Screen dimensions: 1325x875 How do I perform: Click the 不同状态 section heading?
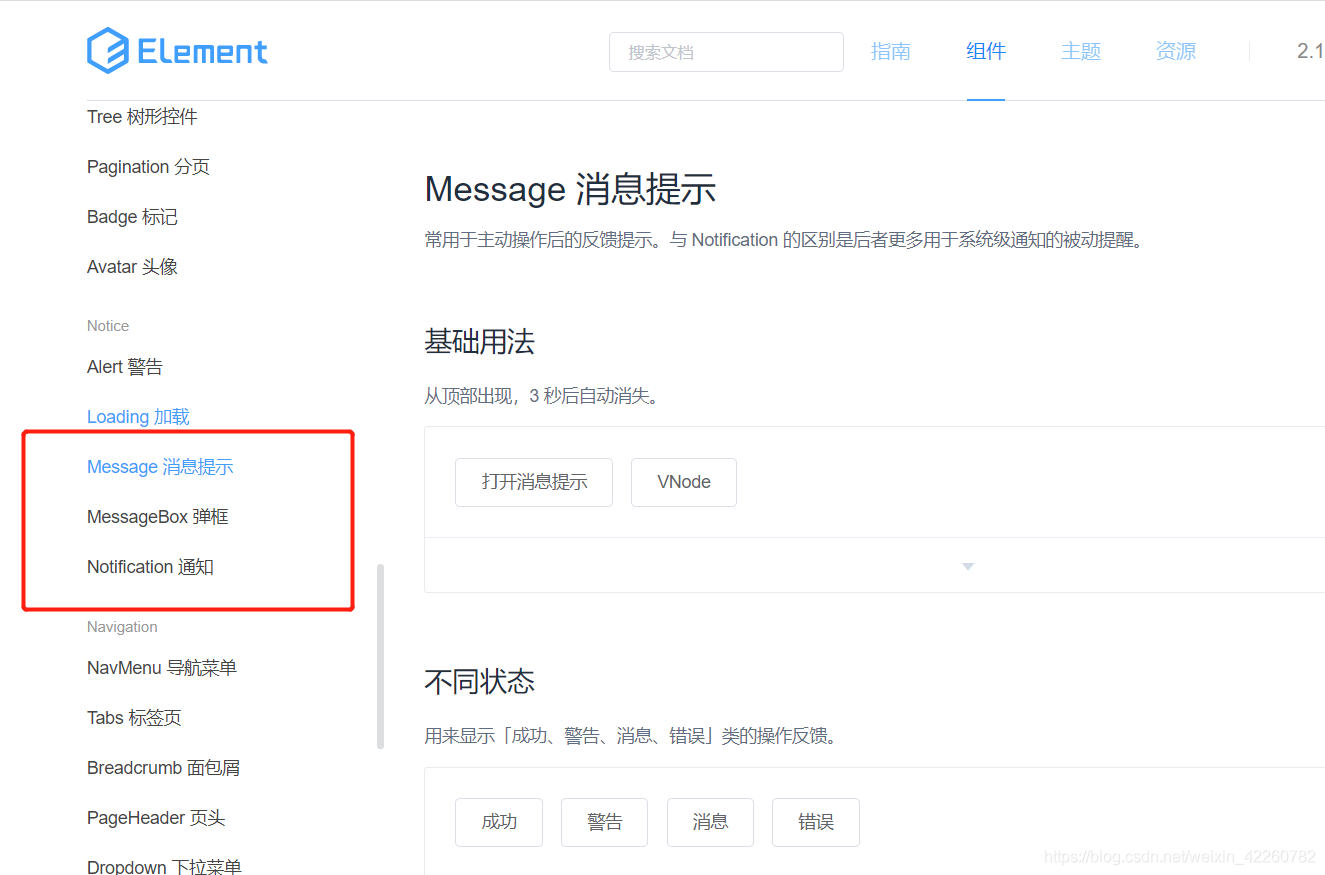[x=480, y=682]
